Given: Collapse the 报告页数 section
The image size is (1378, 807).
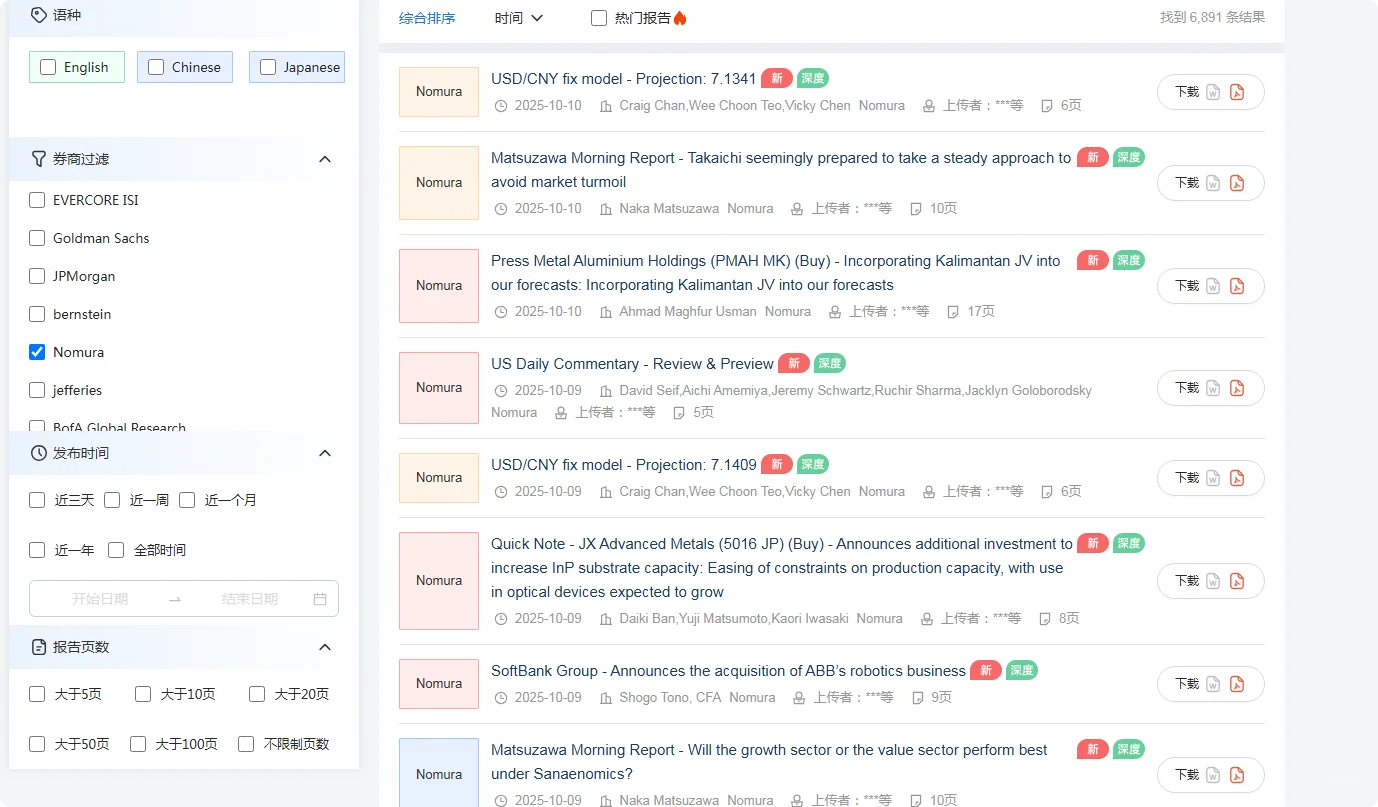Looking at the screenshot, I should [325, 647].
